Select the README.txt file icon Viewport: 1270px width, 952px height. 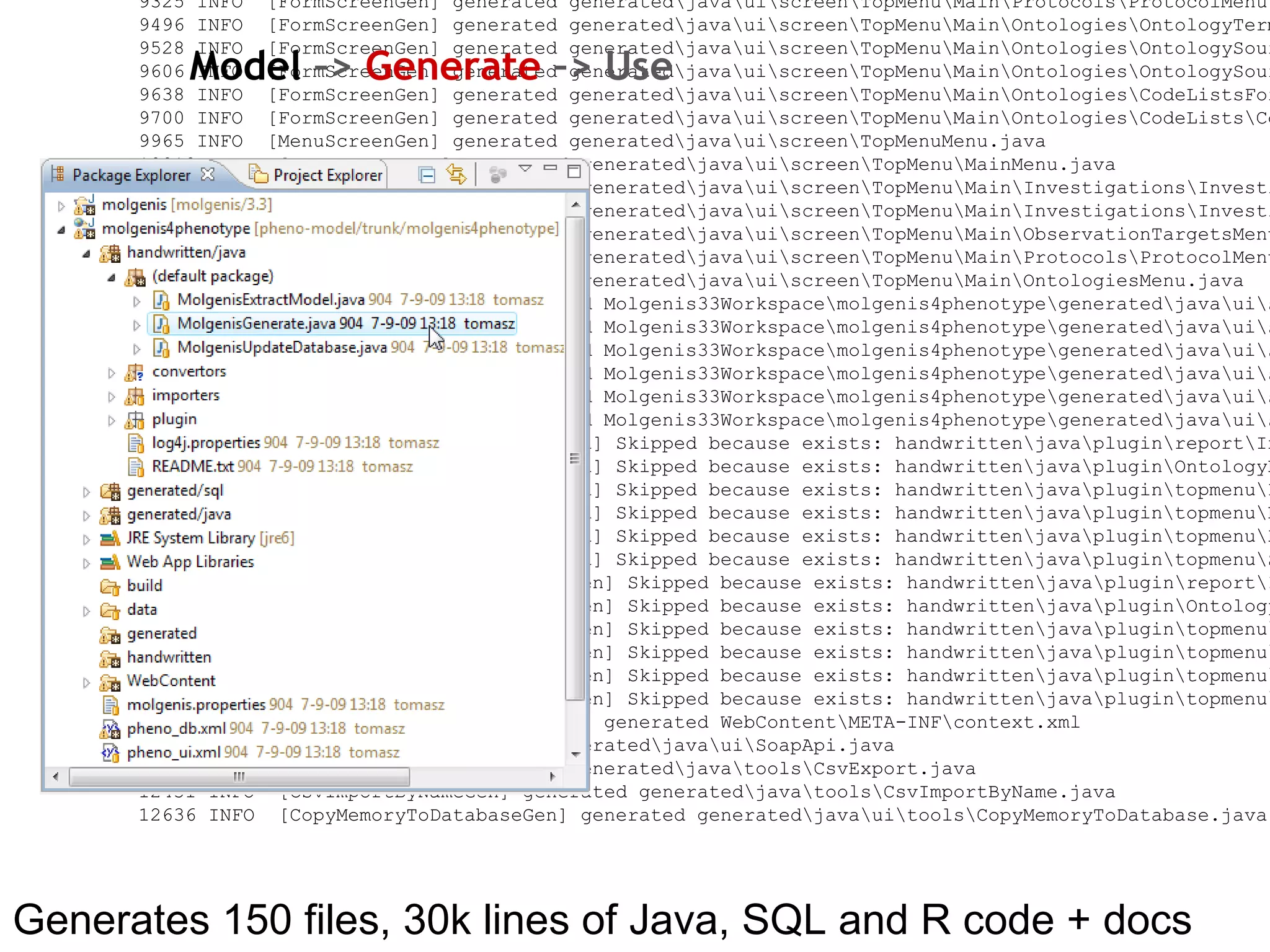pos(136,467)
